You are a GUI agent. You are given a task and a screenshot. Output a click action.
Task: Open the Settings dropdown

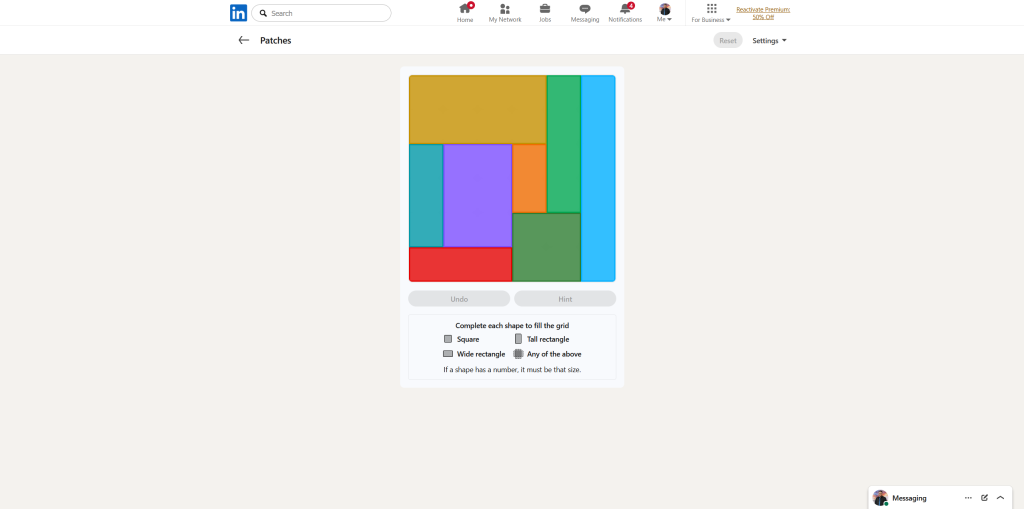[769, 41]
